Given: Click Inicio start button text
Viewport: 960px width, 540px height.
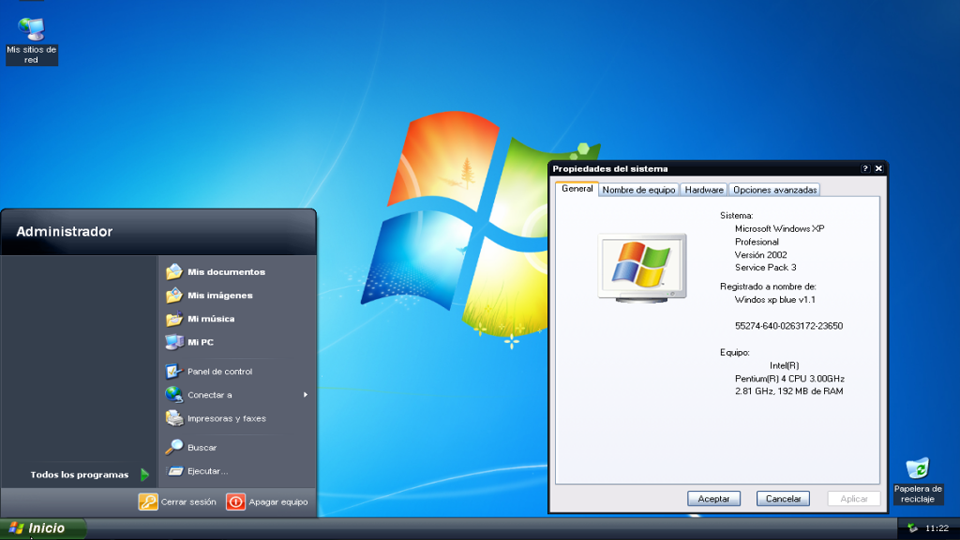Looking at the screenshot, I should click(x=47, y=528).
